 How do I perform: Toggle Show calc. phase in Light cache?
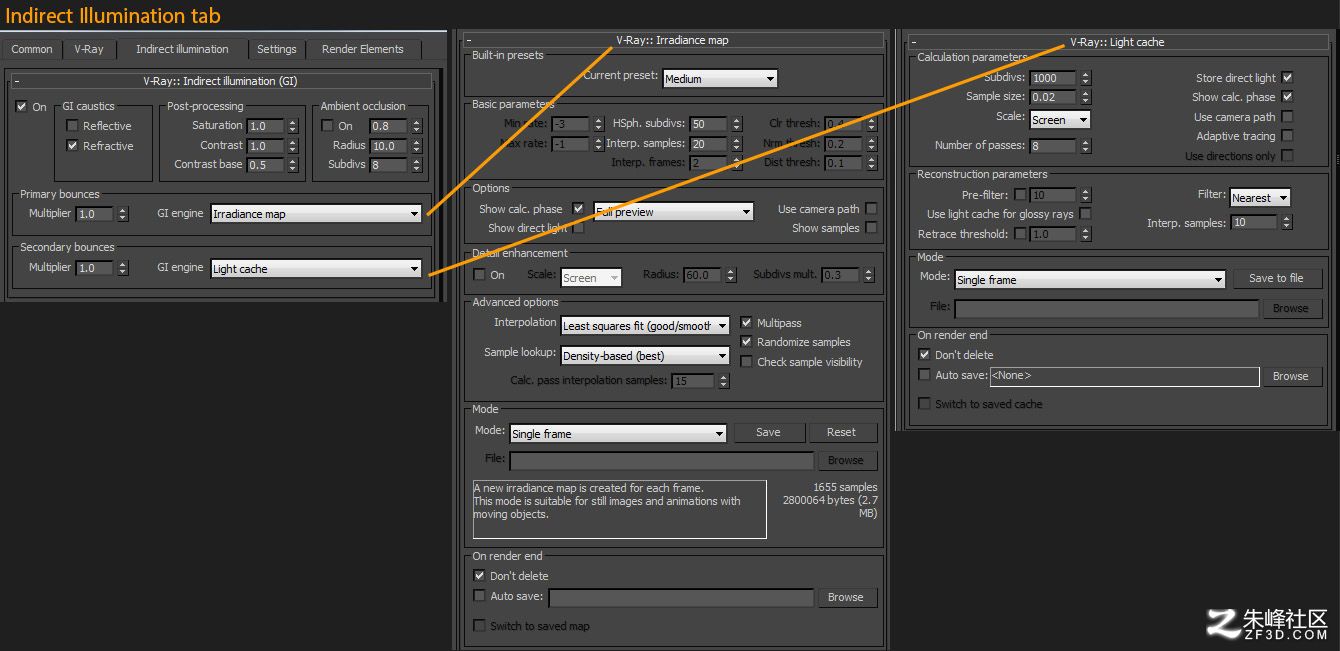[1287, 97]
